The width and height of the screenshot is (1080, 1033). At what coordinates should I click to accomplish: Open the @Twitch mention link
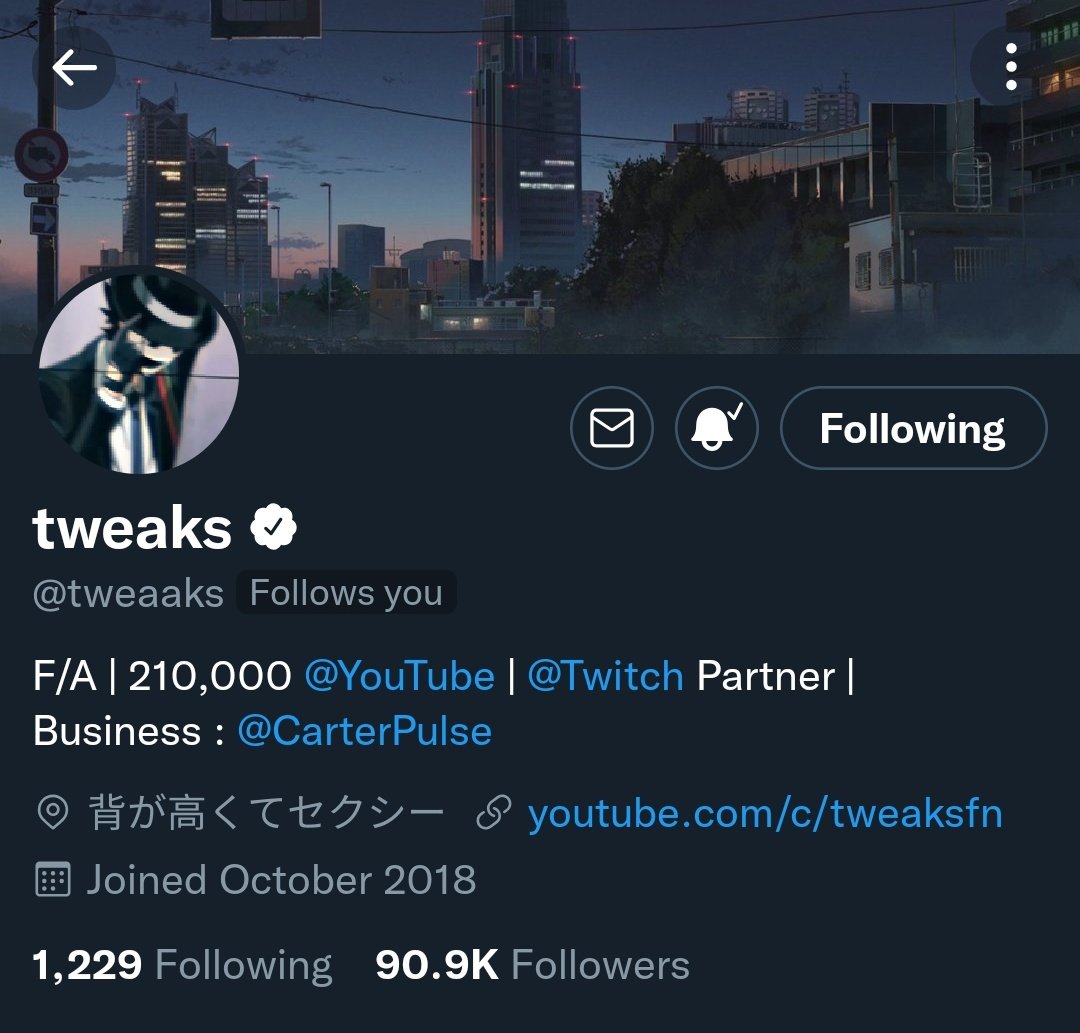point(605,676)
